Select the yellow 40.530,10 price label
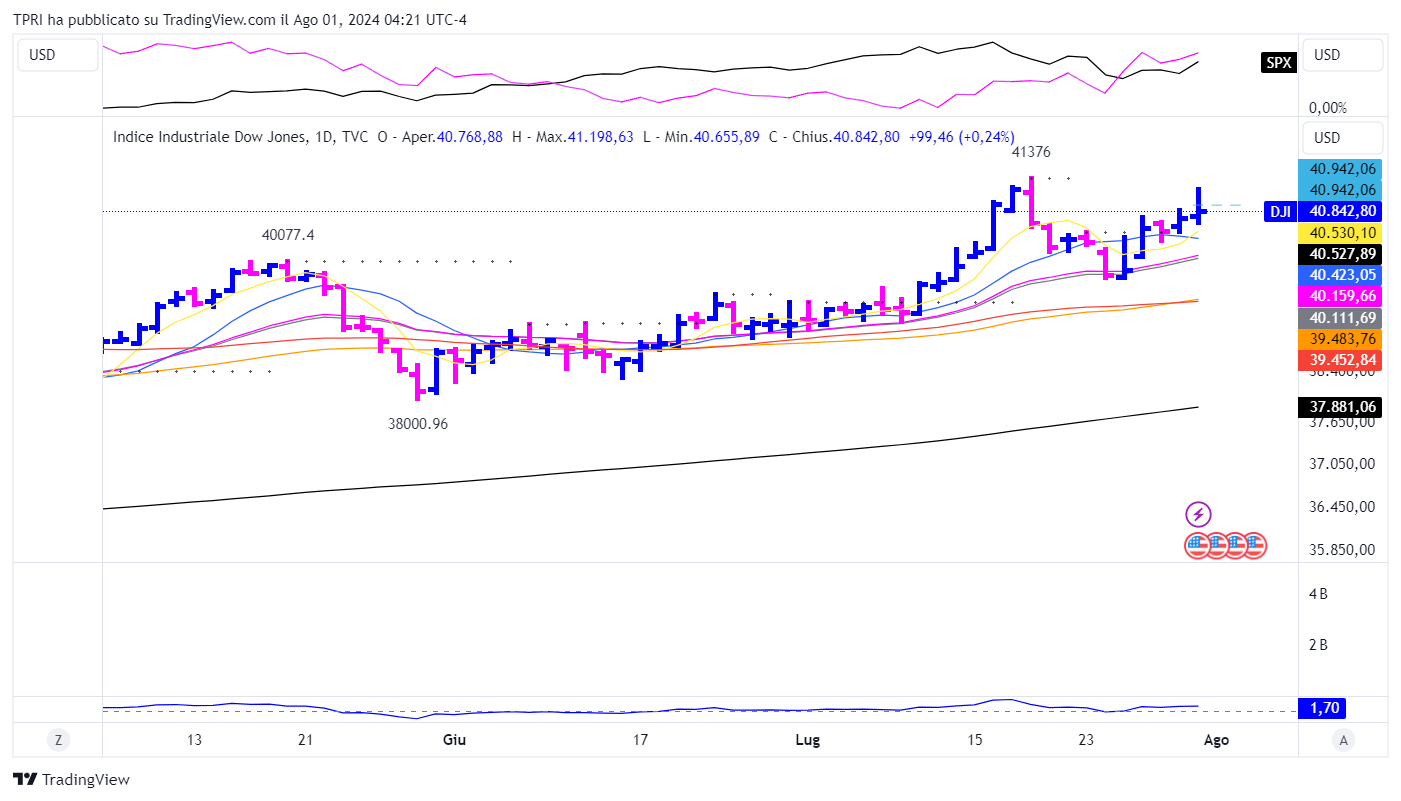 coord(1340,232)
